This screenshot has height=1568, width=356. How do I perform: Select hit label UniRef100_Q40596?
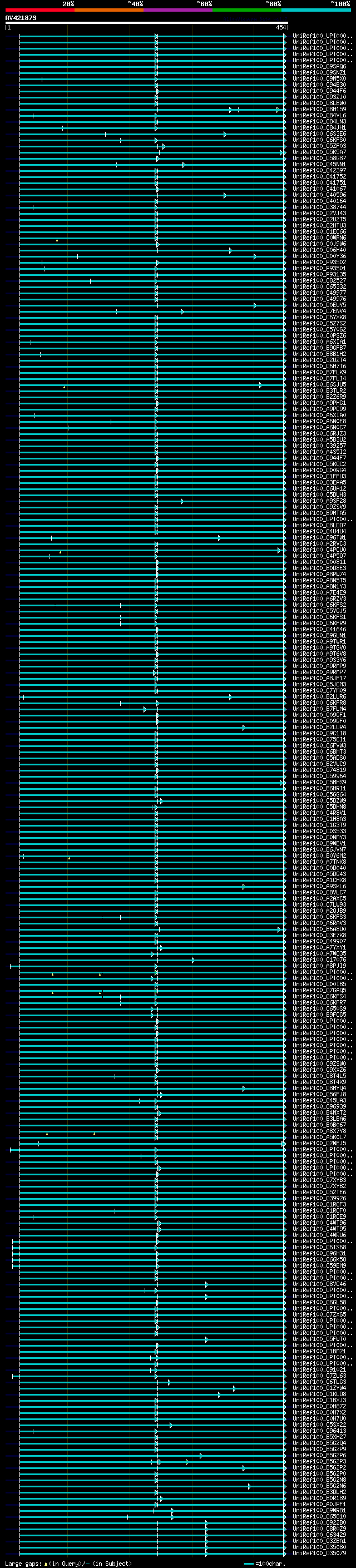319,195
